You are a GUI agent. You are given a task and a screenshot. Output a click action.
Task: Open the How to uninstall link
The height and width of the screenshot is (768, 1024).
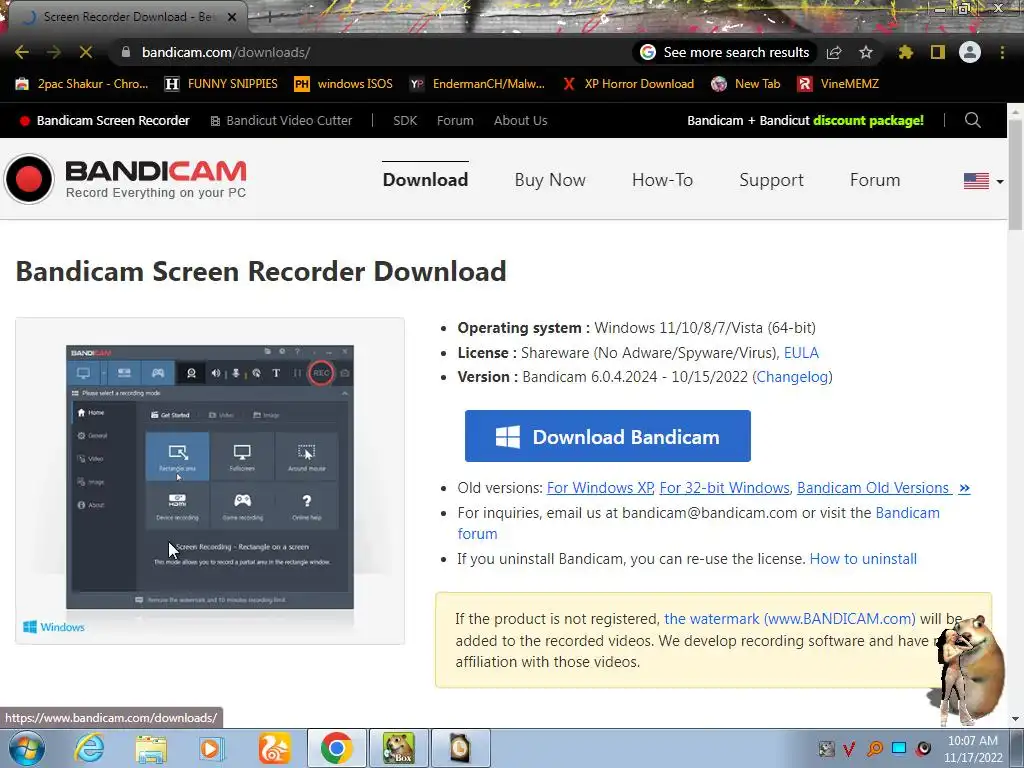pyautogui.click(x=863, y=559)
